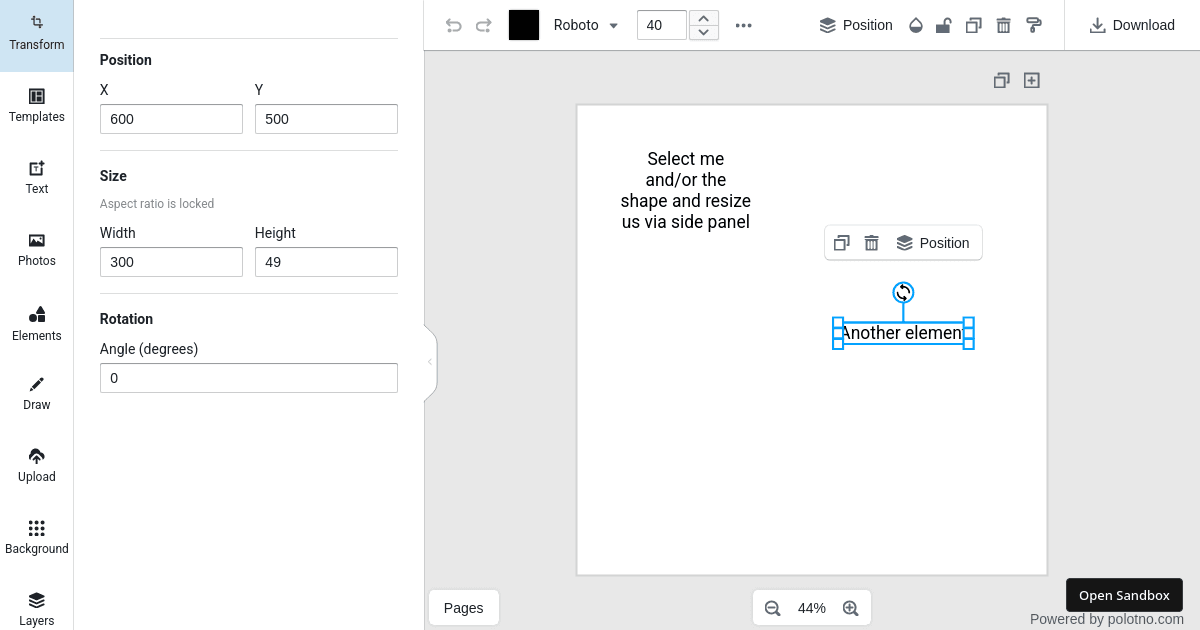Zoom out the canvas
Viewport: 1200px width, 630px height.
pyautogui.click(x=772, y=608)
